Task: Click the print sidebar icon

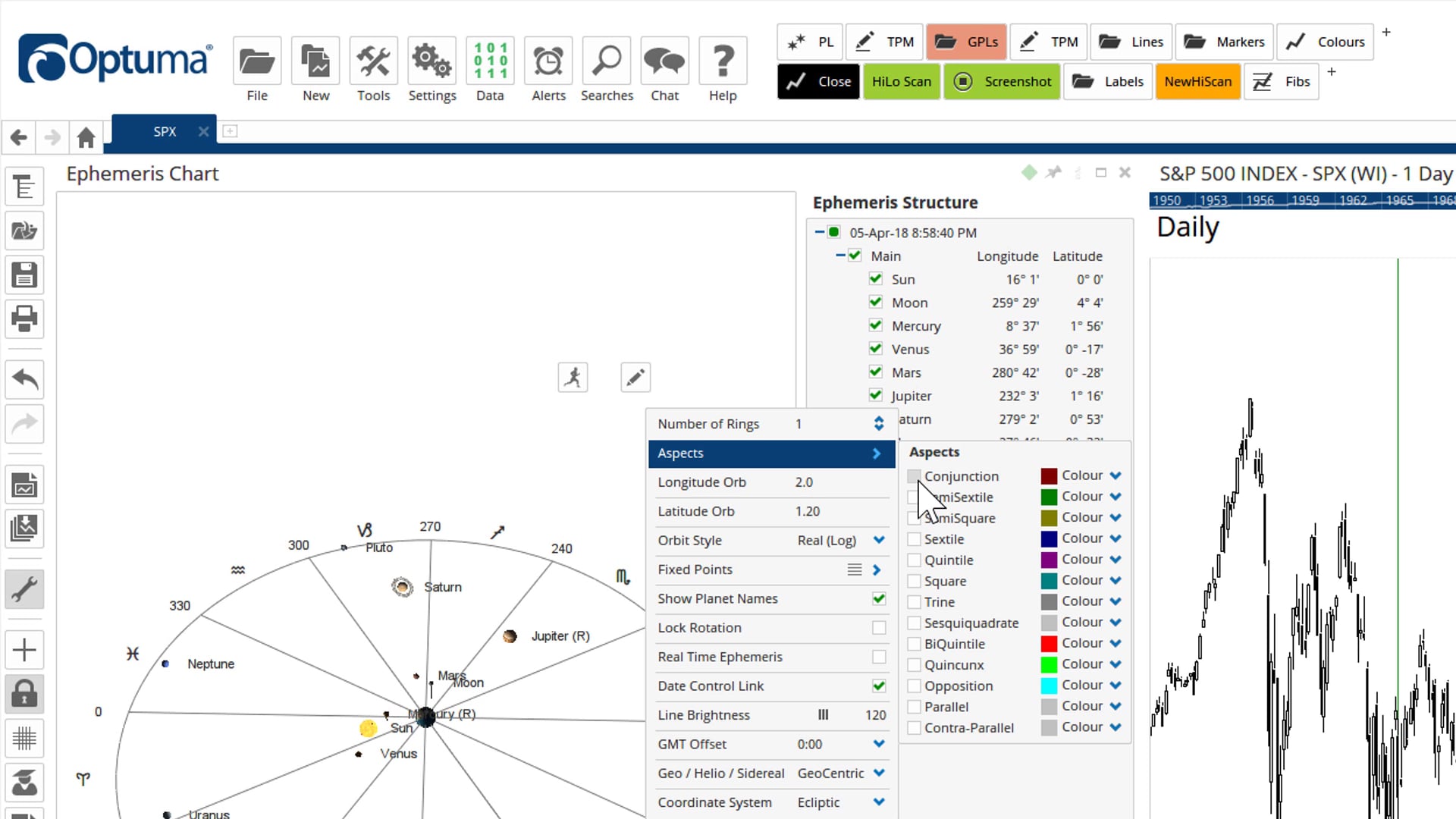Action: 24,318
